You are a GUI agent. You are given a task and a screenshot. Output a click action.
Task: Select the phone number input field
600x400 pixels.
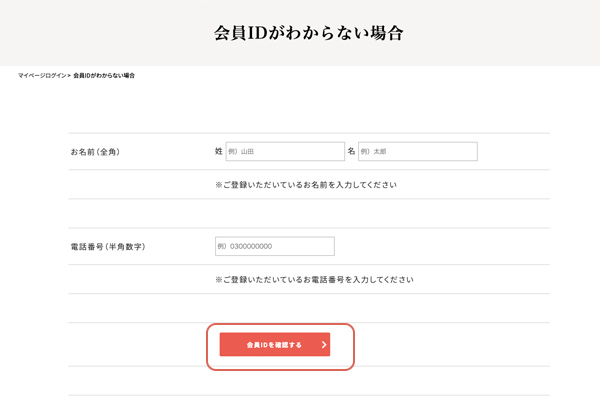point(274,246)
